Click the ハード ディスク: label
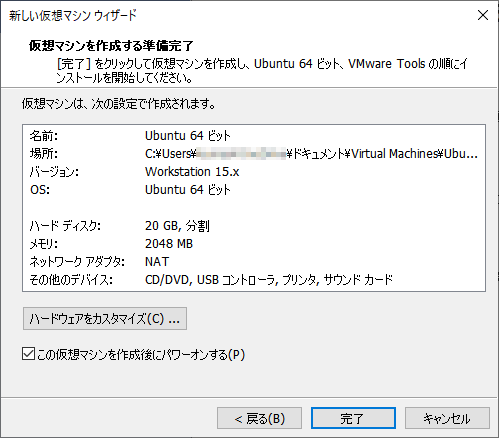The height and width of the screenshot is (438, 499). click(65, 226)
